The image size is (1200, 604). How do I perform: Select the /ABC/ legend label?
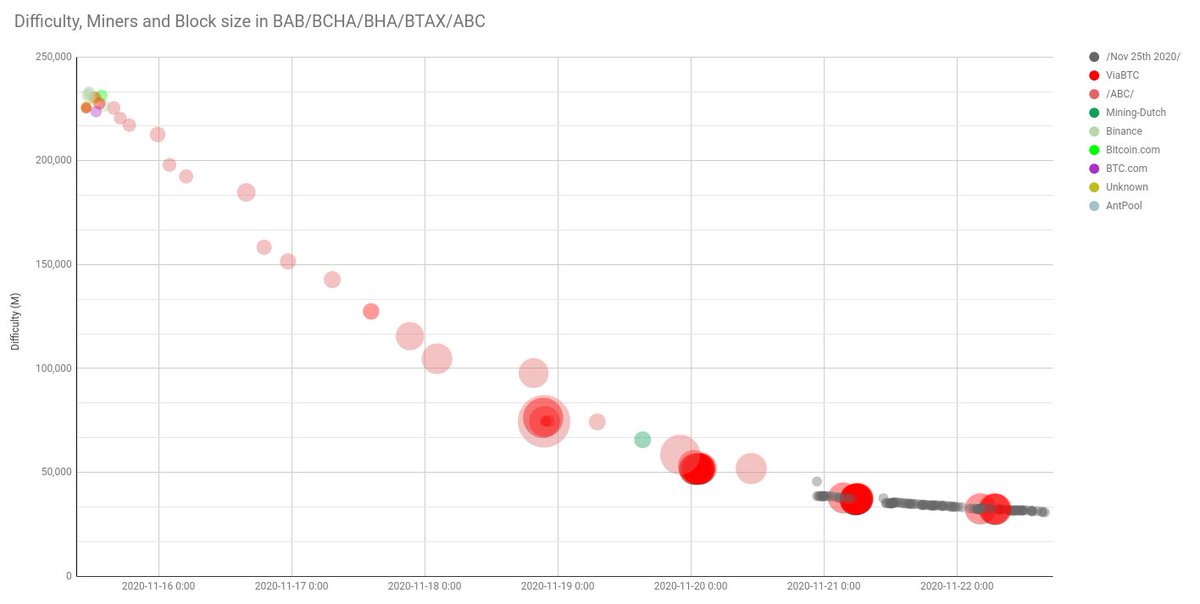click(1120, 94)
